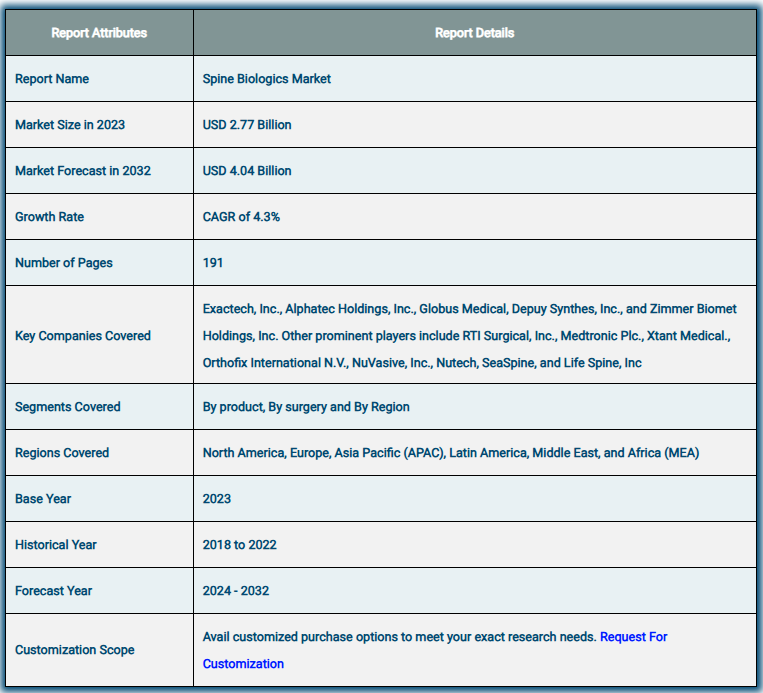Click the Market Forecast in 2032 label

click(x=83, y=171)
